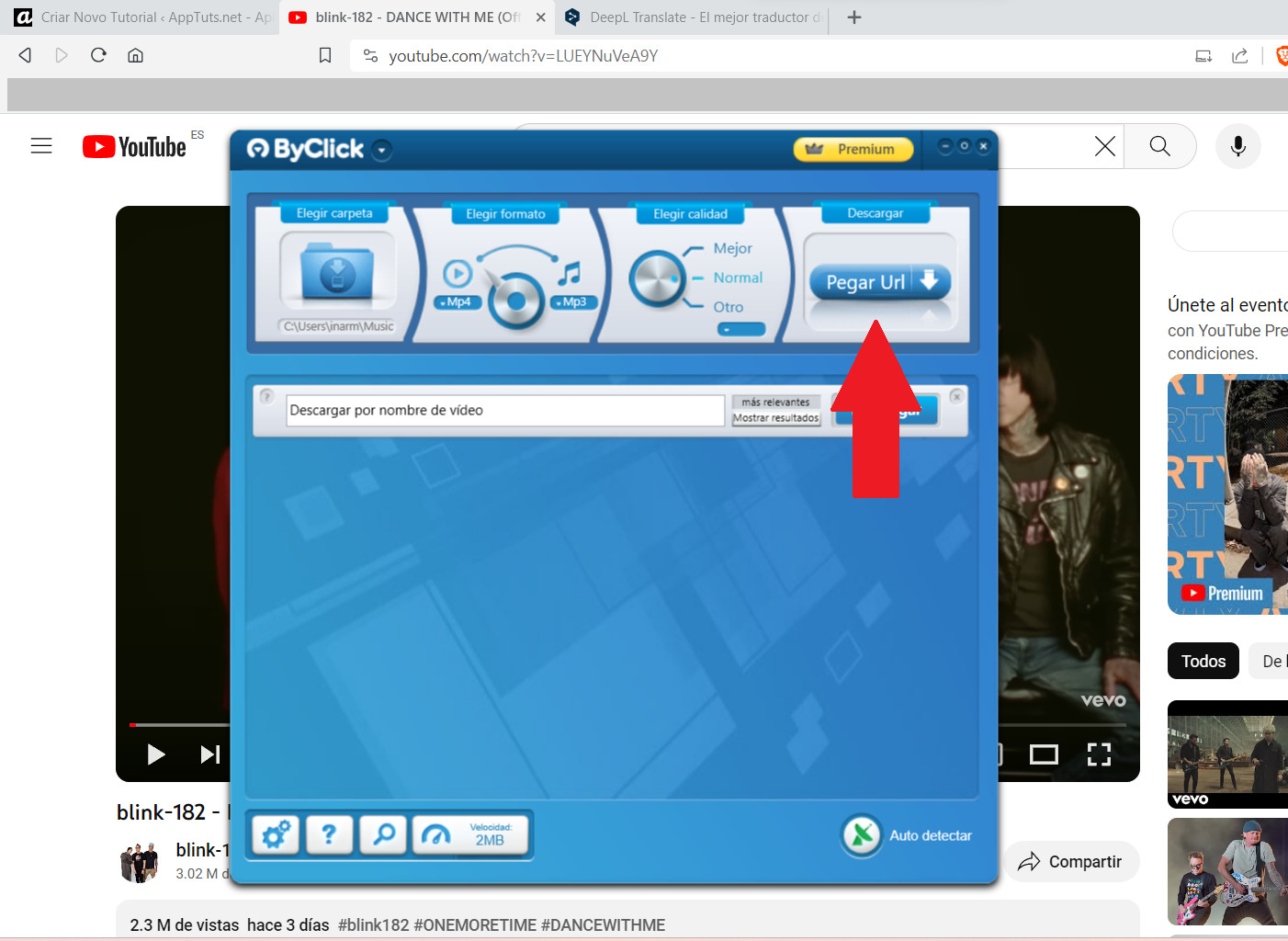Screen dimensions: 1288x941
Task: Go back in browser history
Action: (x=25, y=55)
